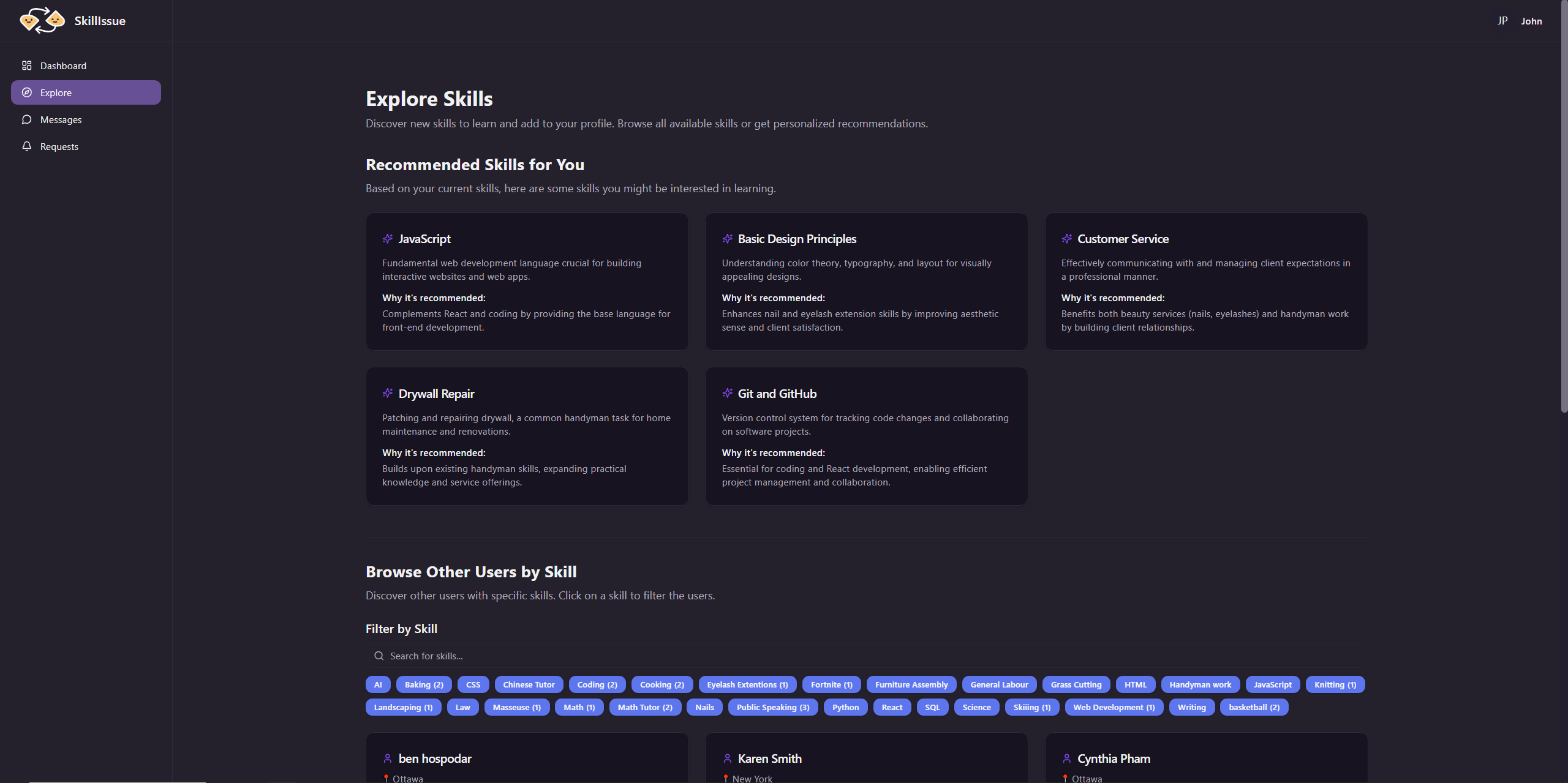The height and width of the screenshot is (783, 1568).
Task: Click the user icon beside Karen Smith
Action: (x=727, y=759)
